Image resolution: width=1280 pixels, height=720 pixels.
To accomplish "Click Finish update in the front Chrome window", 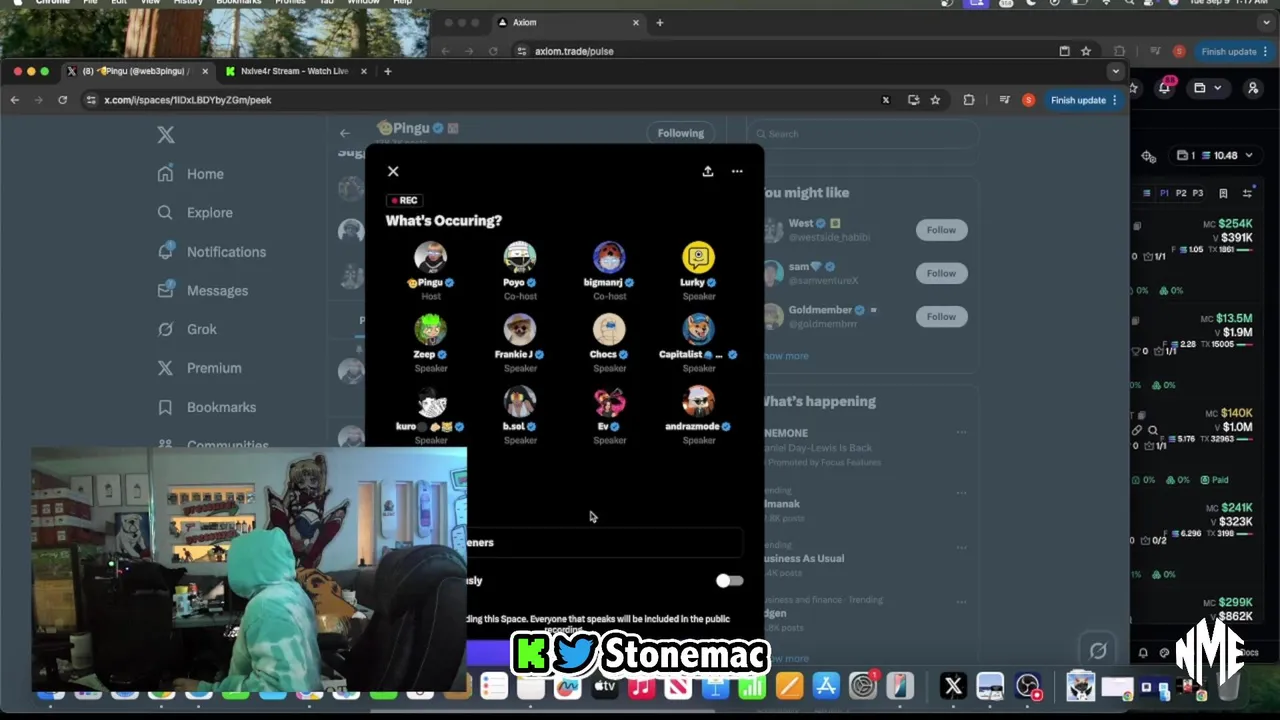I will coord(1084,100).
